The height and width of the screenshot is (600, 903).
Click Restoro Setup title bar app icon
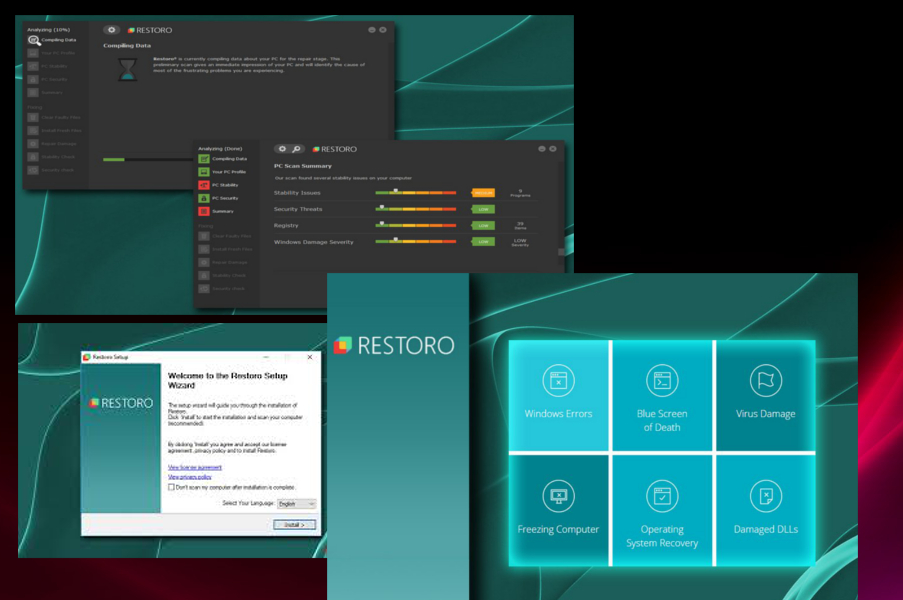click(86, 357)
